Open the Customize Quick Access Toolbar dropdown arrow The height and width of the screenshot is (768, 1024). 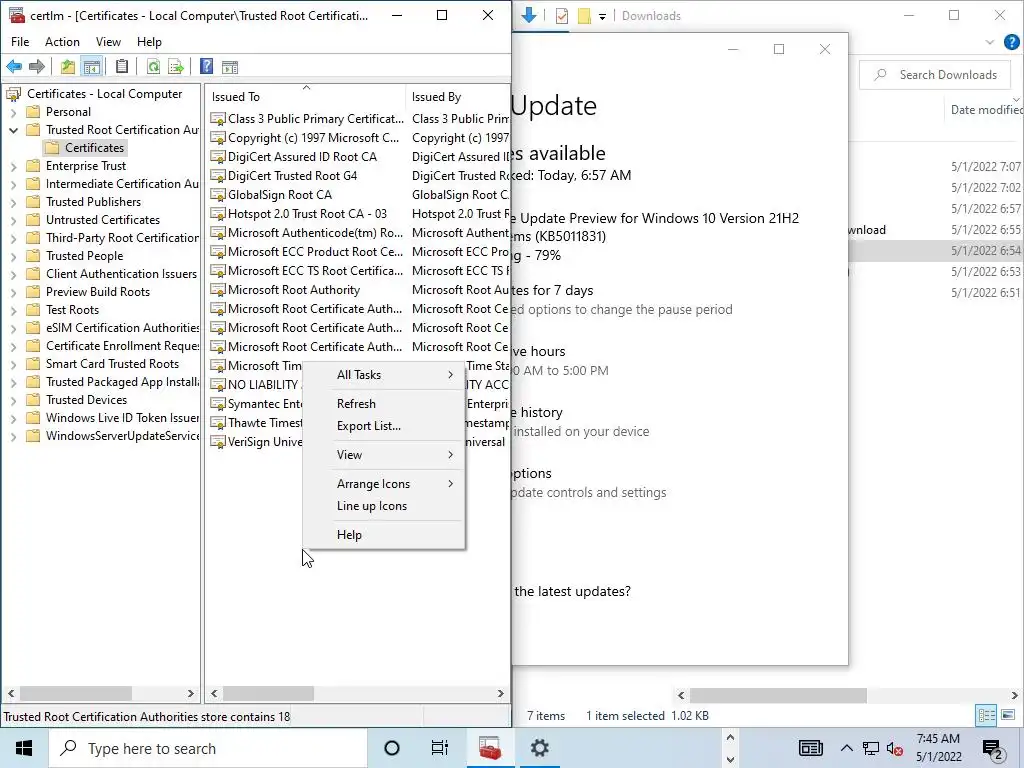[602, 16]
